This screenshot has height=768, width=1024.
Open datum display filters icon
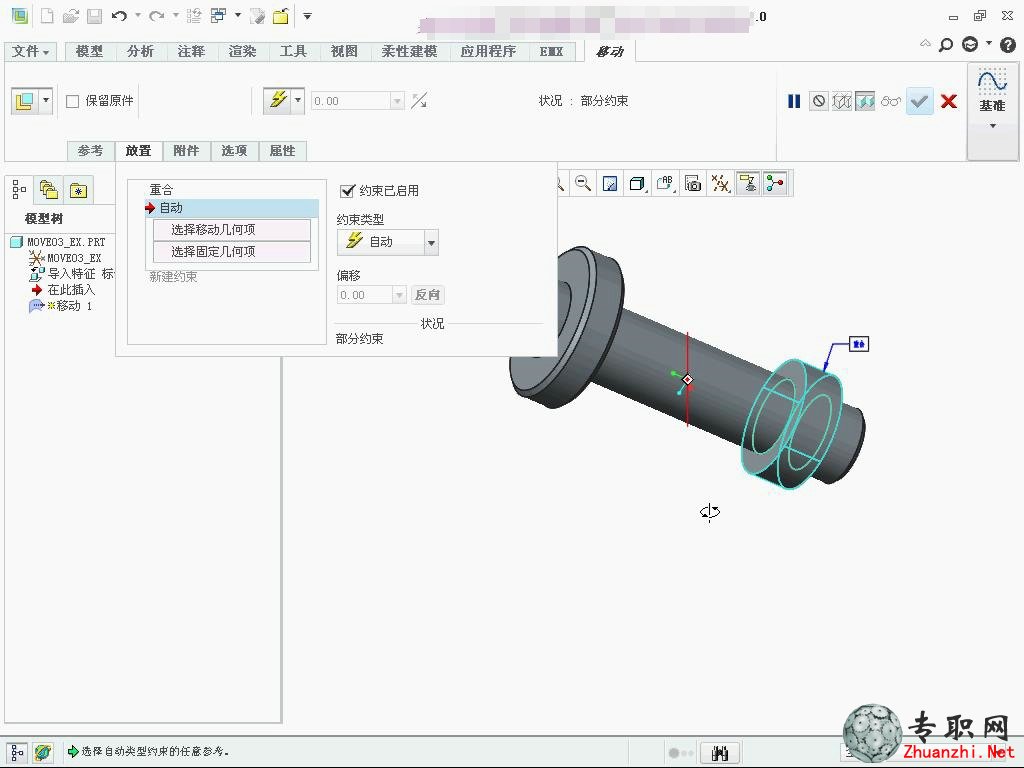coord(720,184)
